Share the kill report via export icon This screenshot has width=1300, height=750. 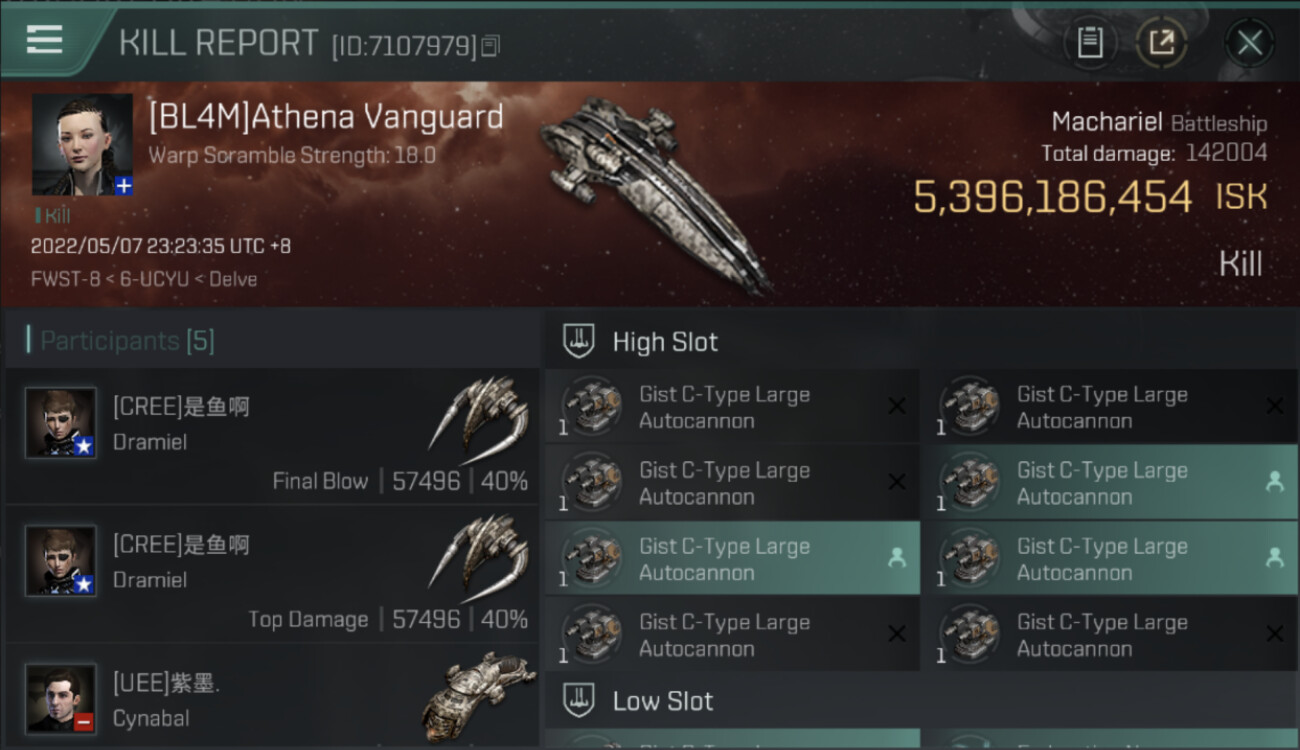pos(1161,43)
